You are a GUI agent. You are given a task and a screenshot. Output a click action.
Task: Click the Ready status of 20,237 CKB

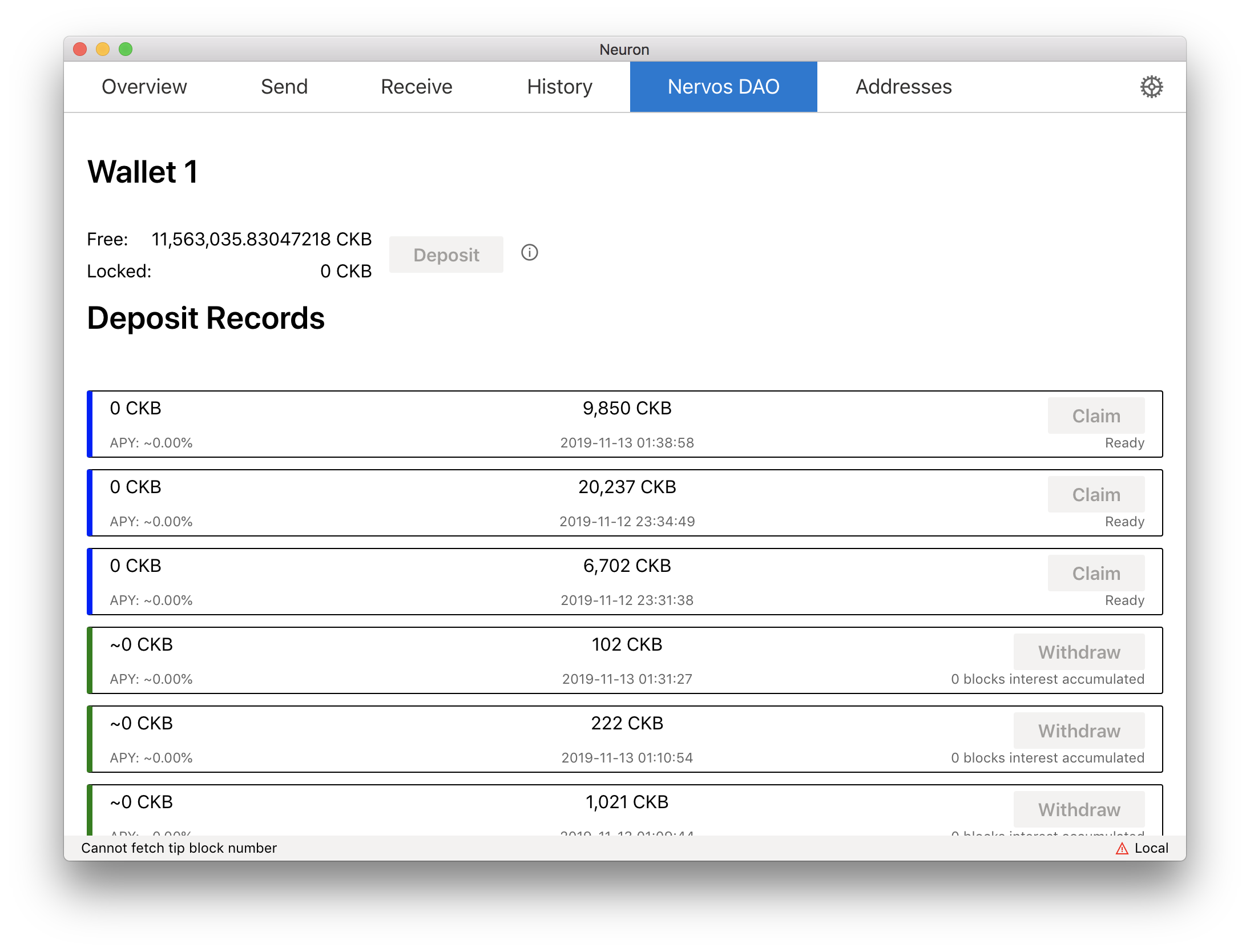click(x=1124, y=522)
